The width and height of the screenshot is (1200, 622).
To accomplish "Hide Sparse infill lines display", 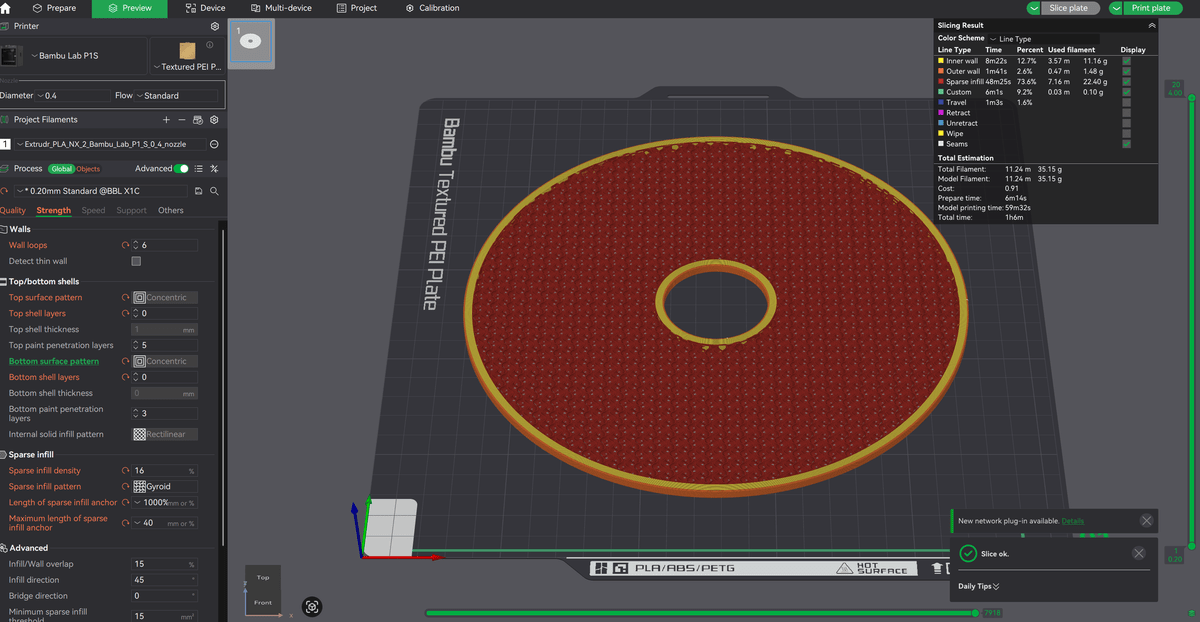I will pyautogui.click(x=1127, y=81).
